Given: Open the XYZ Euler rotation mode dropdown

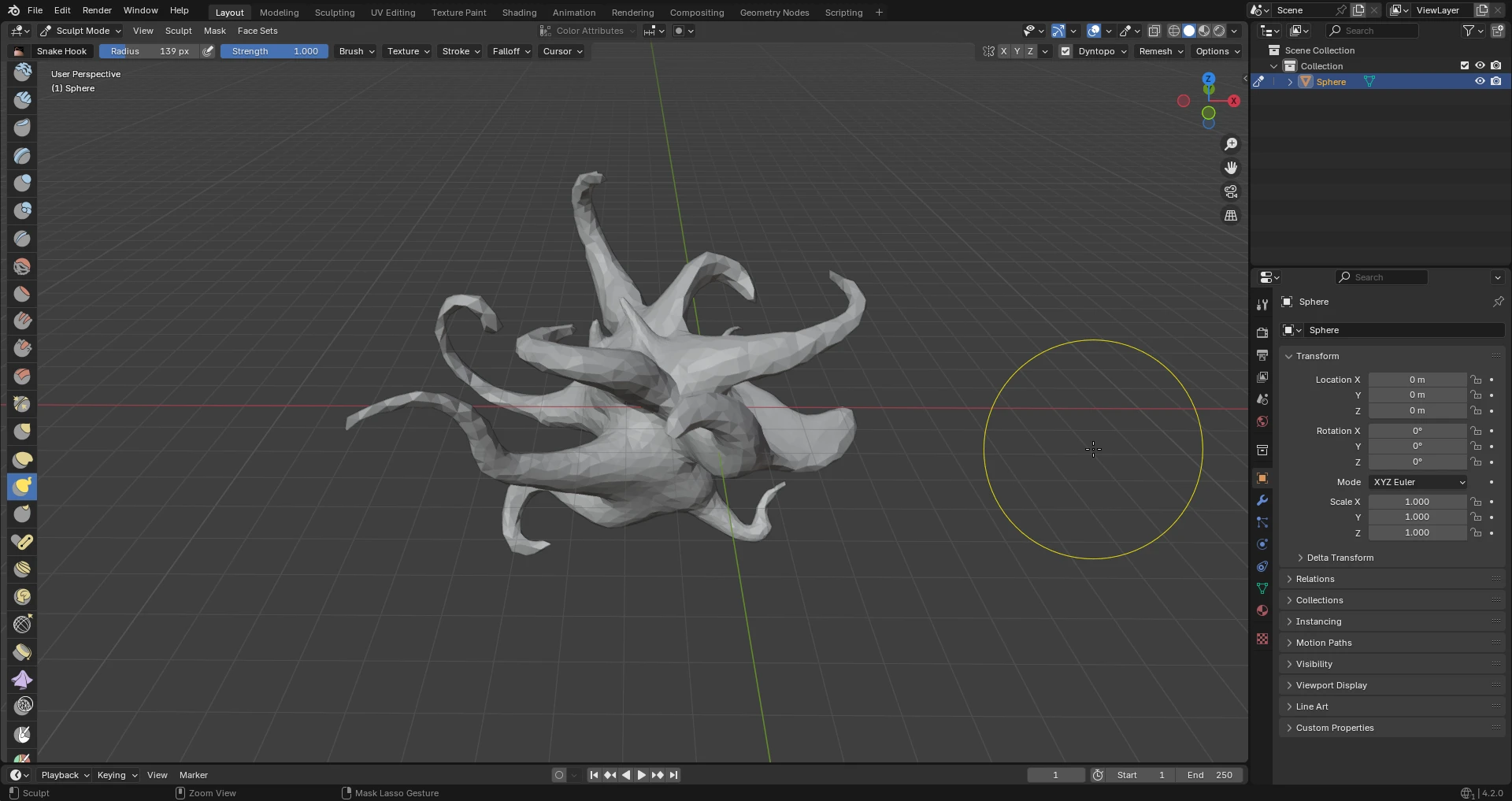Looking at the screenshot, I should click(x=1417, y=482).
